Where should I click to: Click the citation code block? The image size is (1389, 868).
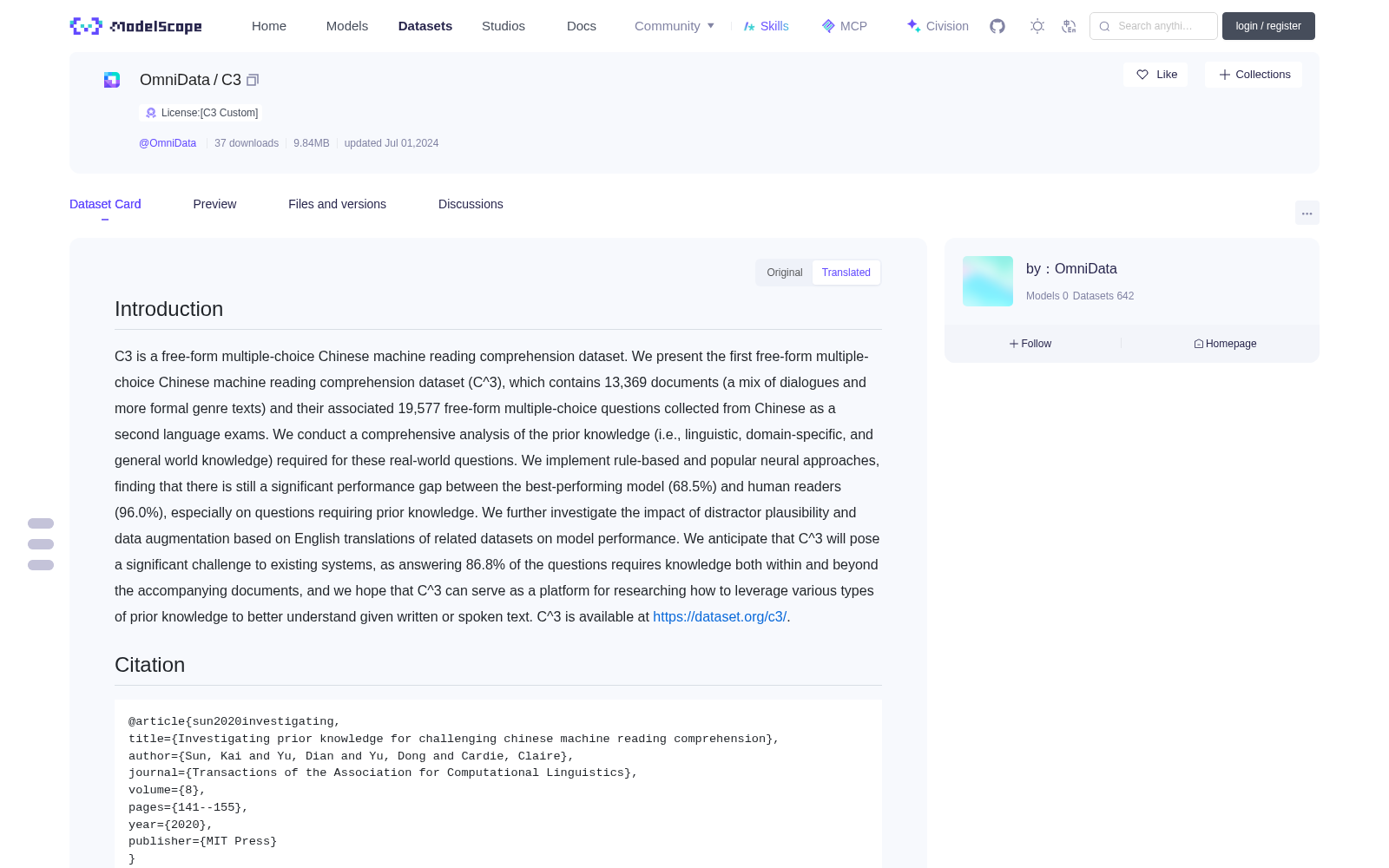click(498, 784)
